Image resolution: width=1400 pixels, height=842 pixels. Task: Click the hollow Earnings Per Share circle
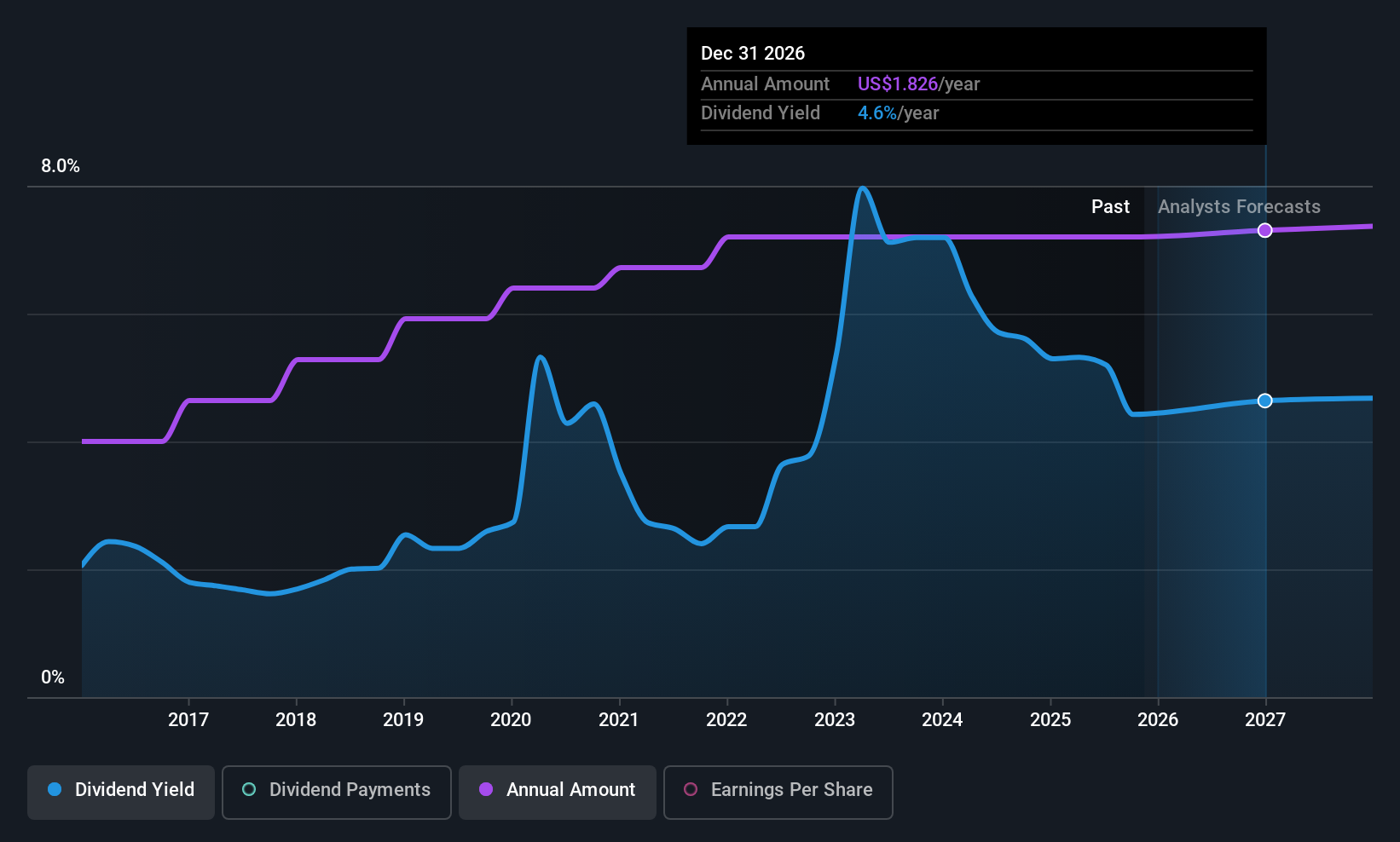[691, 790]
